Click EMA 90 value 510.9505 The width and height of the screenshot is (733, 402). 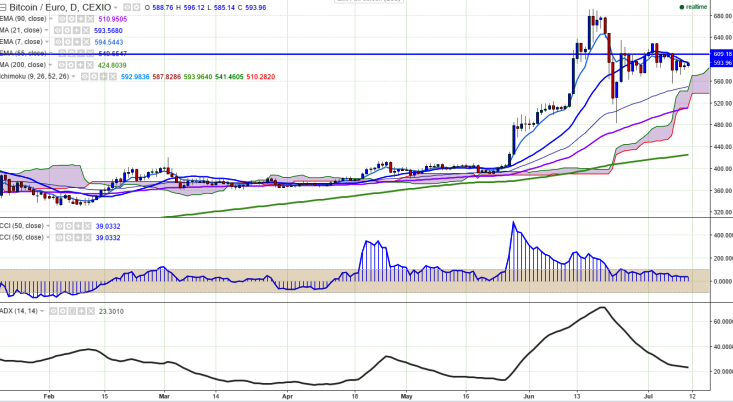coord(113,19)
